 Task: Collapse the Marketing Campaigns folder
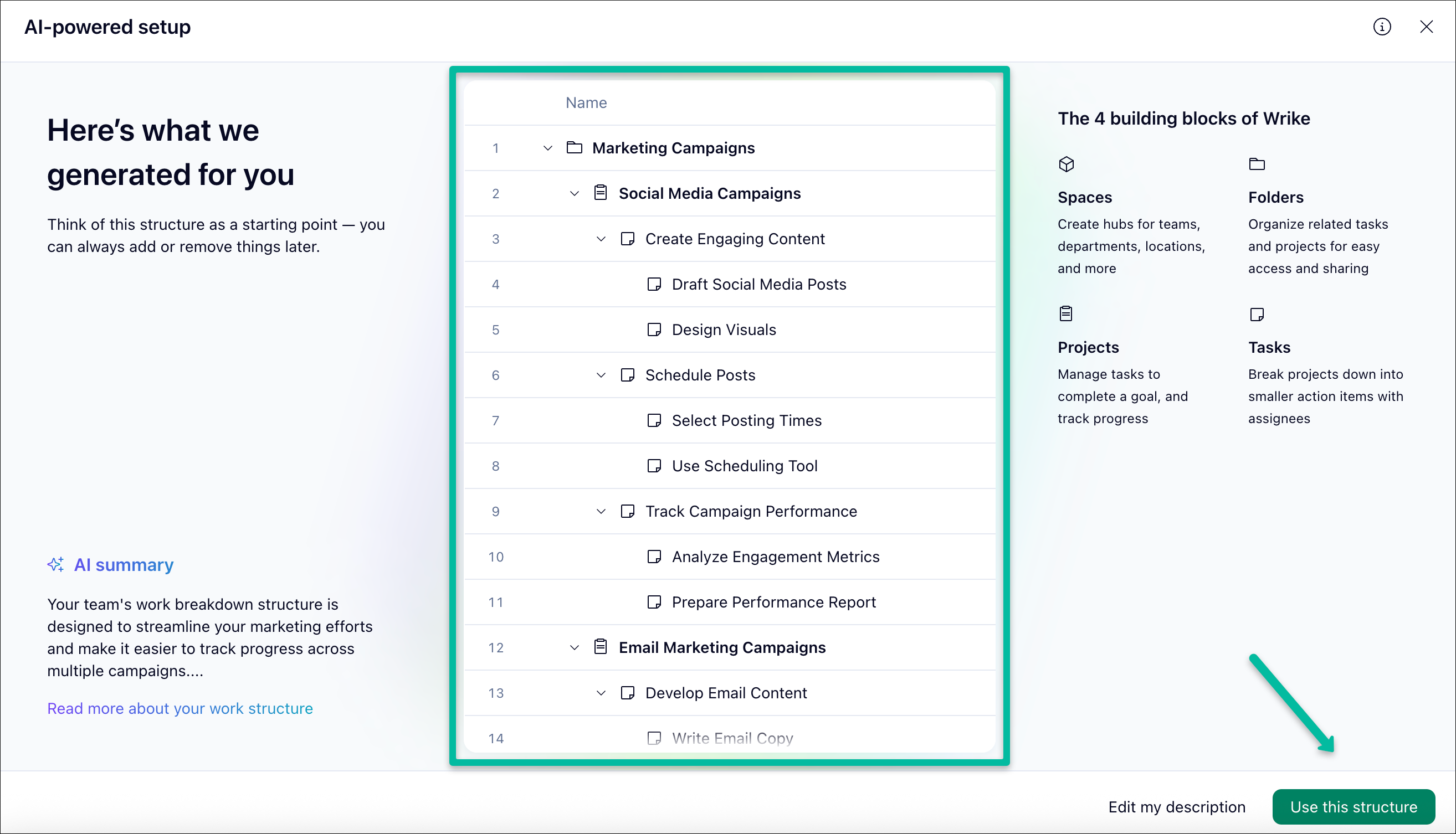[x=547, y=148]
